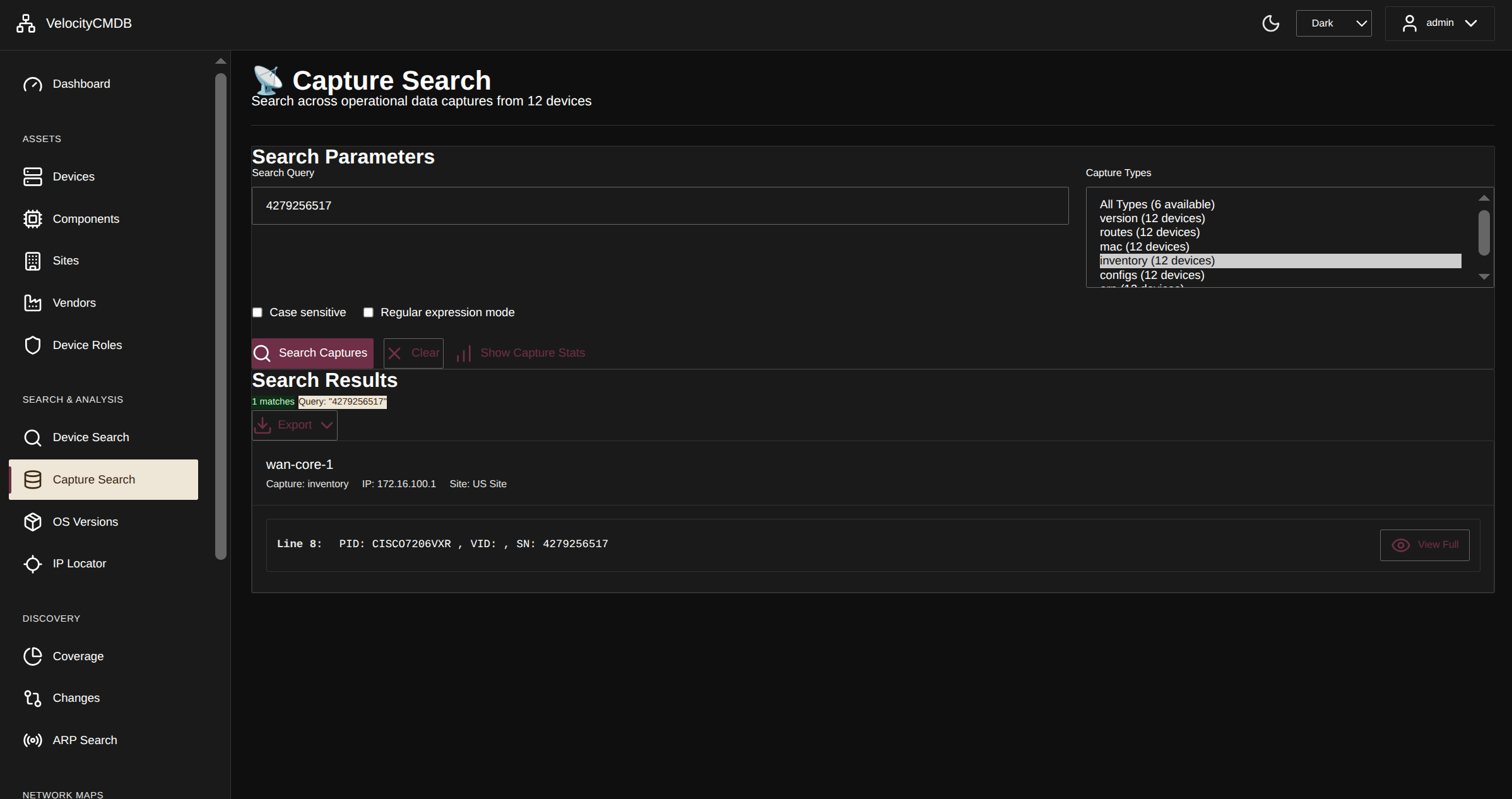Open IP Locator tool
The width and height of the screenshot is (1512, 799).
pyautogui.click(x=103, y=564)
